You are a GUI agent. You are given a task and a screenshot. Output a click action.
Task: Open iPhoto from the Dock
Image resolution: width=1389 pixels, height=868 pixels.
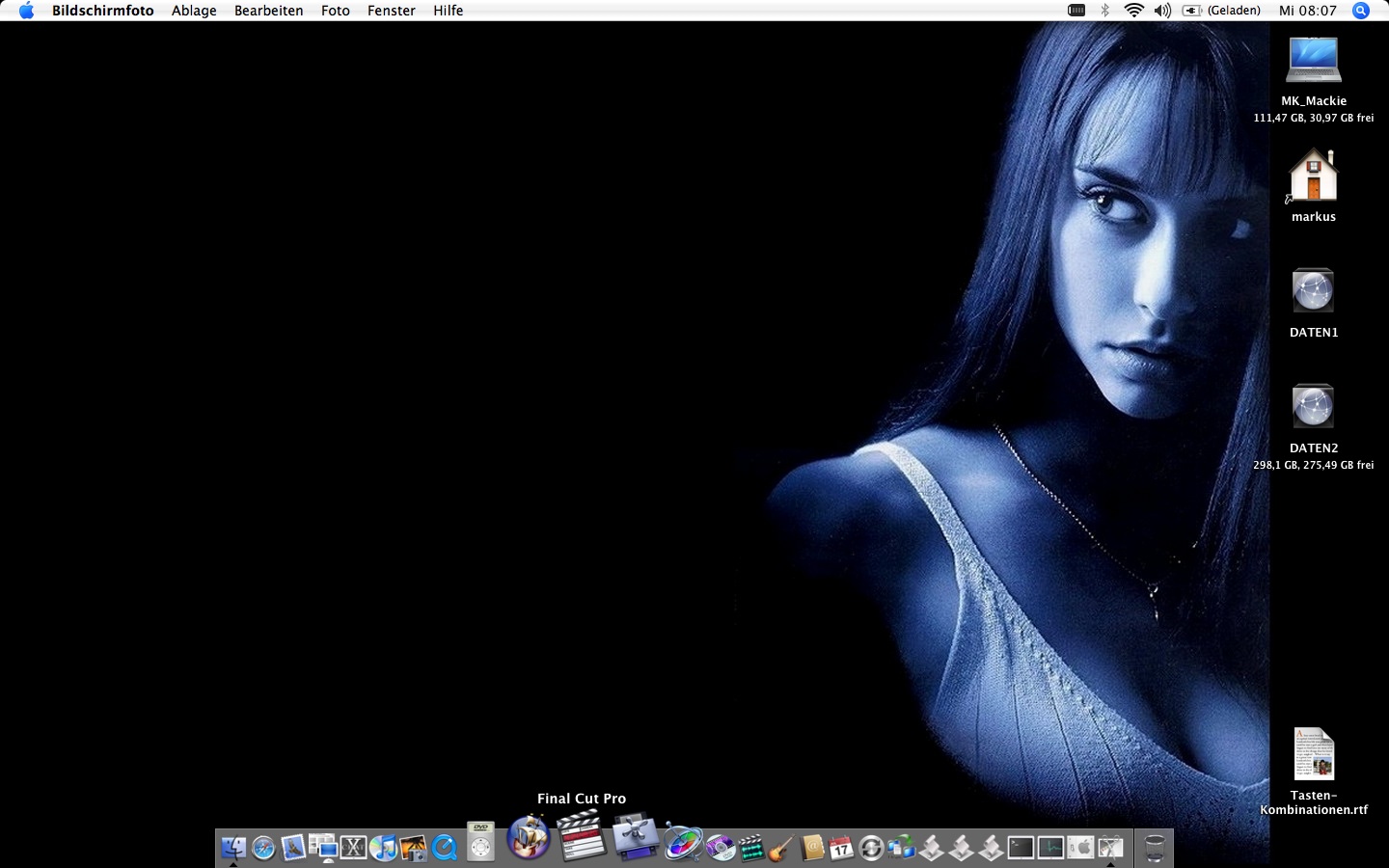coord(413,848)
